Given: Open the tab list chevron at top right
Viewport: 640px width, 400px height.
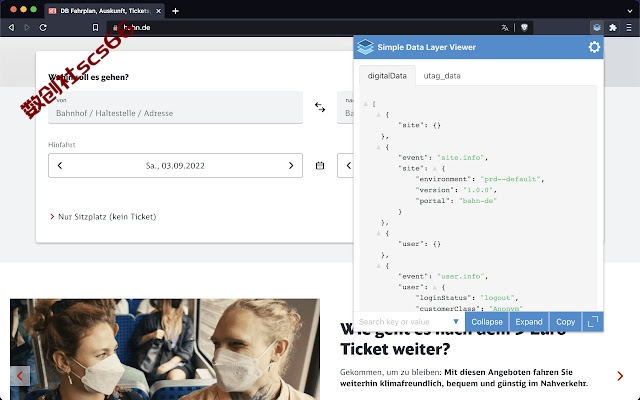Looking at the screenshot, I should pyautogui.click(x=630, y=11).
